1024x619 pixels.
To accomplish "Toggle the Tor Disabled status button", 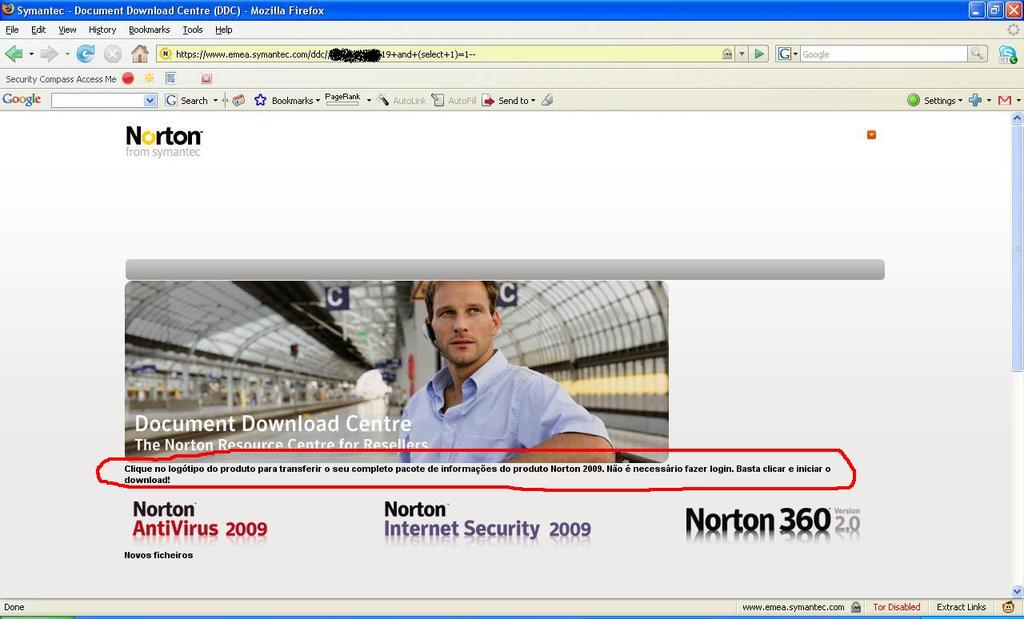I will pos(897,607).
